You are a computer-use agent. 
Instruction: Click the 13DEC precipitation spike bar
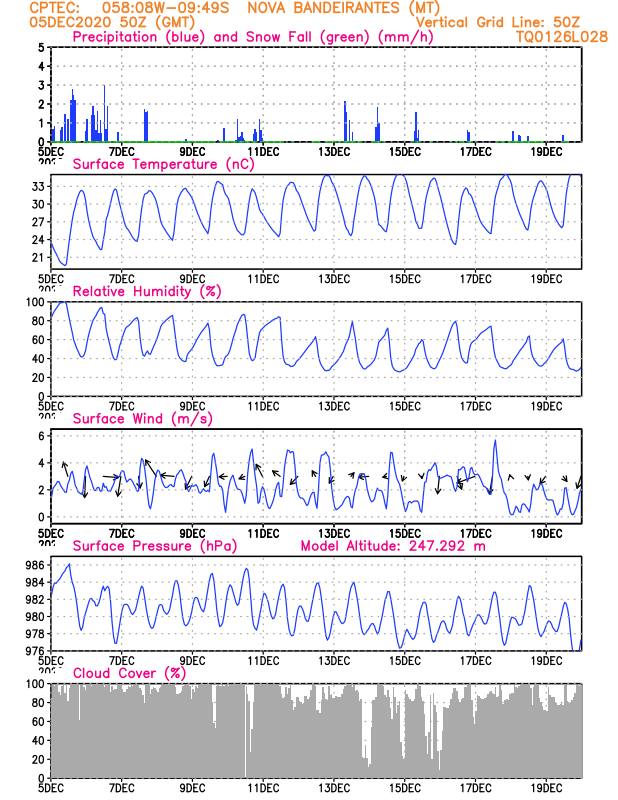(x=345, y=121)
